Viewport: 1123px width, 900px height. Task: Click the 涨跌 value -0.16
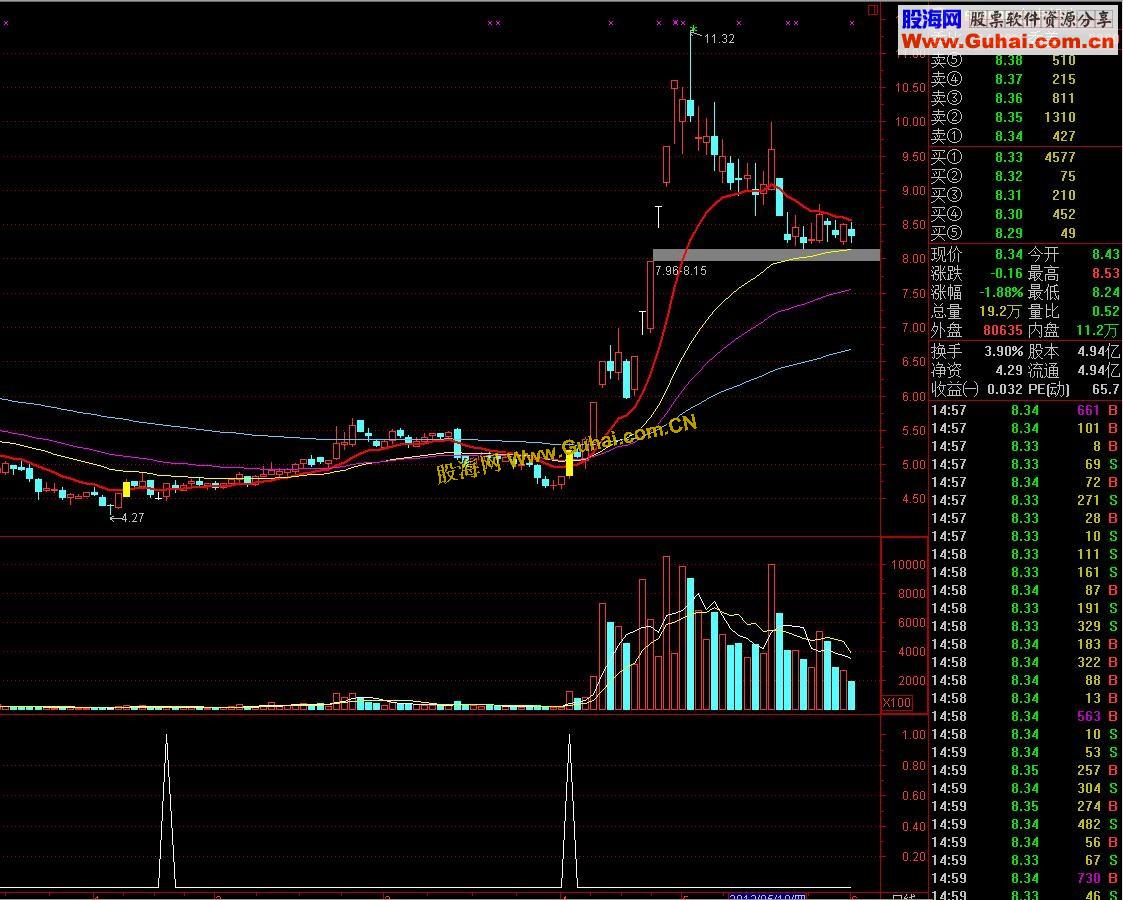(x=1008, y=274)
